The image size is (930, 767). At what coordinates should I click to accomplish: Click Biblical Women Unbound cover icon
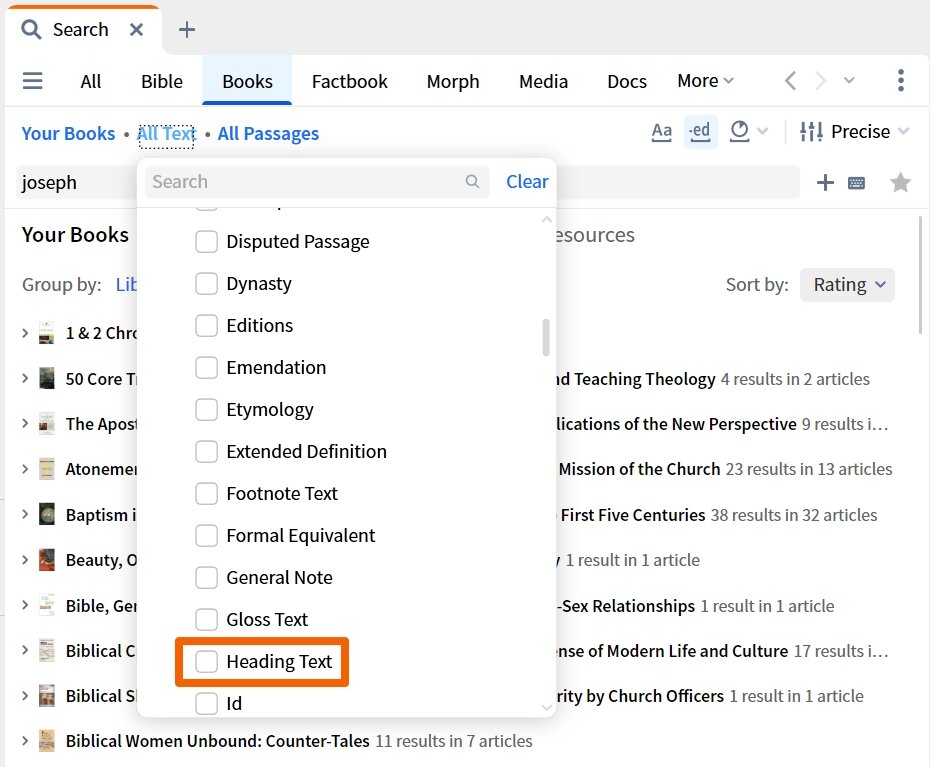47,741
